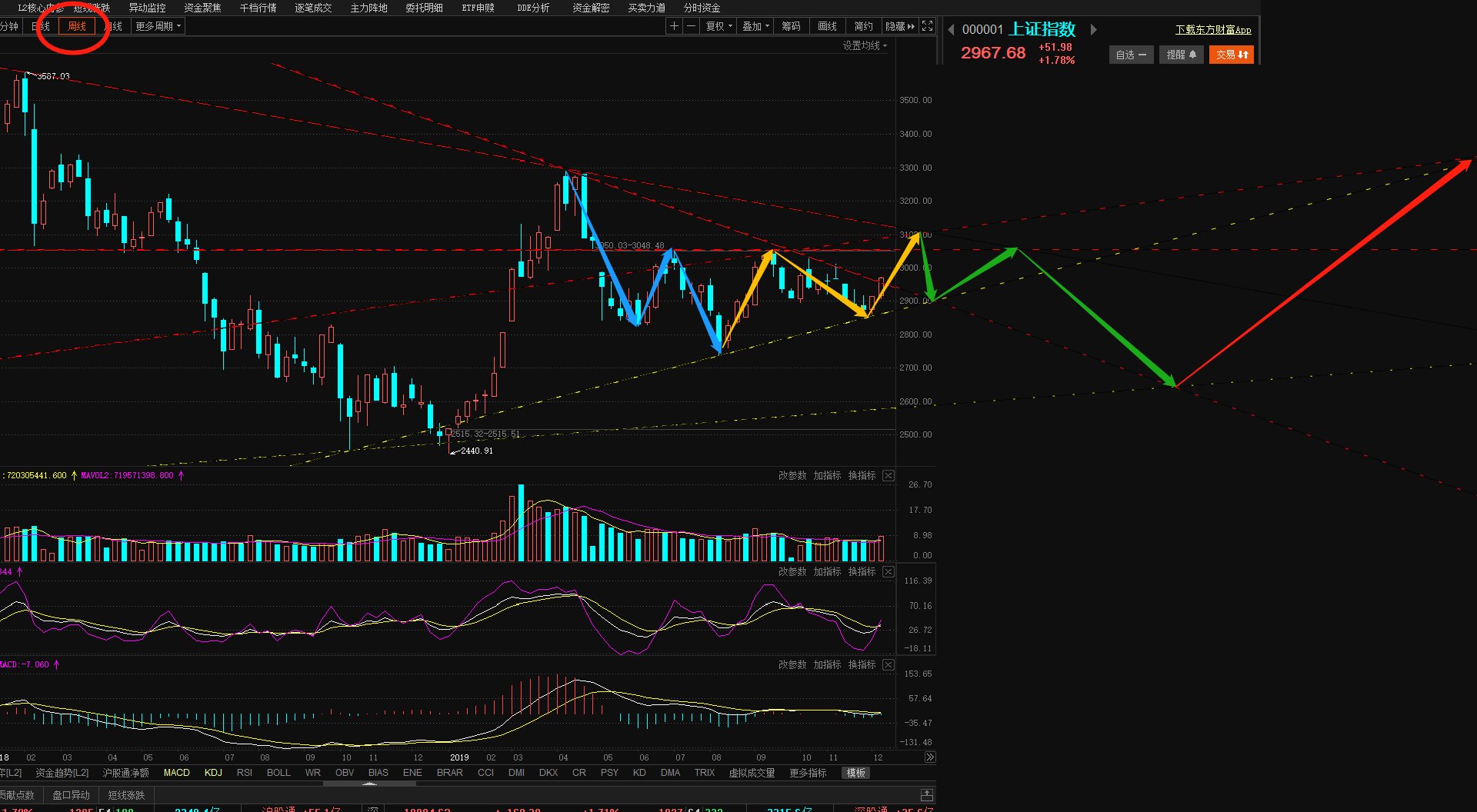Image resolution: width=1477 pixels, height=812 pixels.
Task: Select the DMI indicator tab
Action: tap(516, 773)
